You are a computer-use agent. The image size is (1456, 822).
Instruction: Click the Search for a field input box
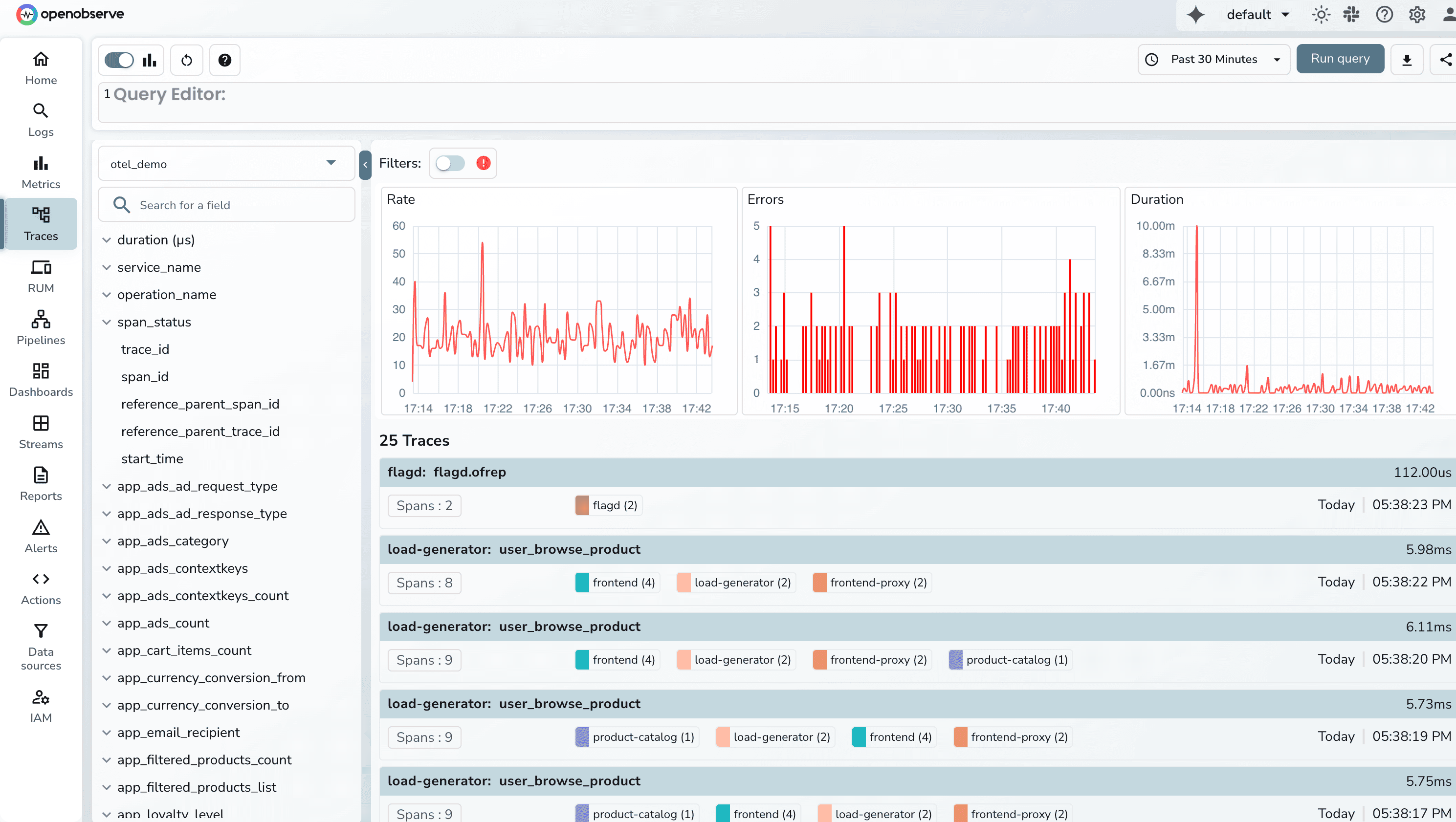point(226,204)
